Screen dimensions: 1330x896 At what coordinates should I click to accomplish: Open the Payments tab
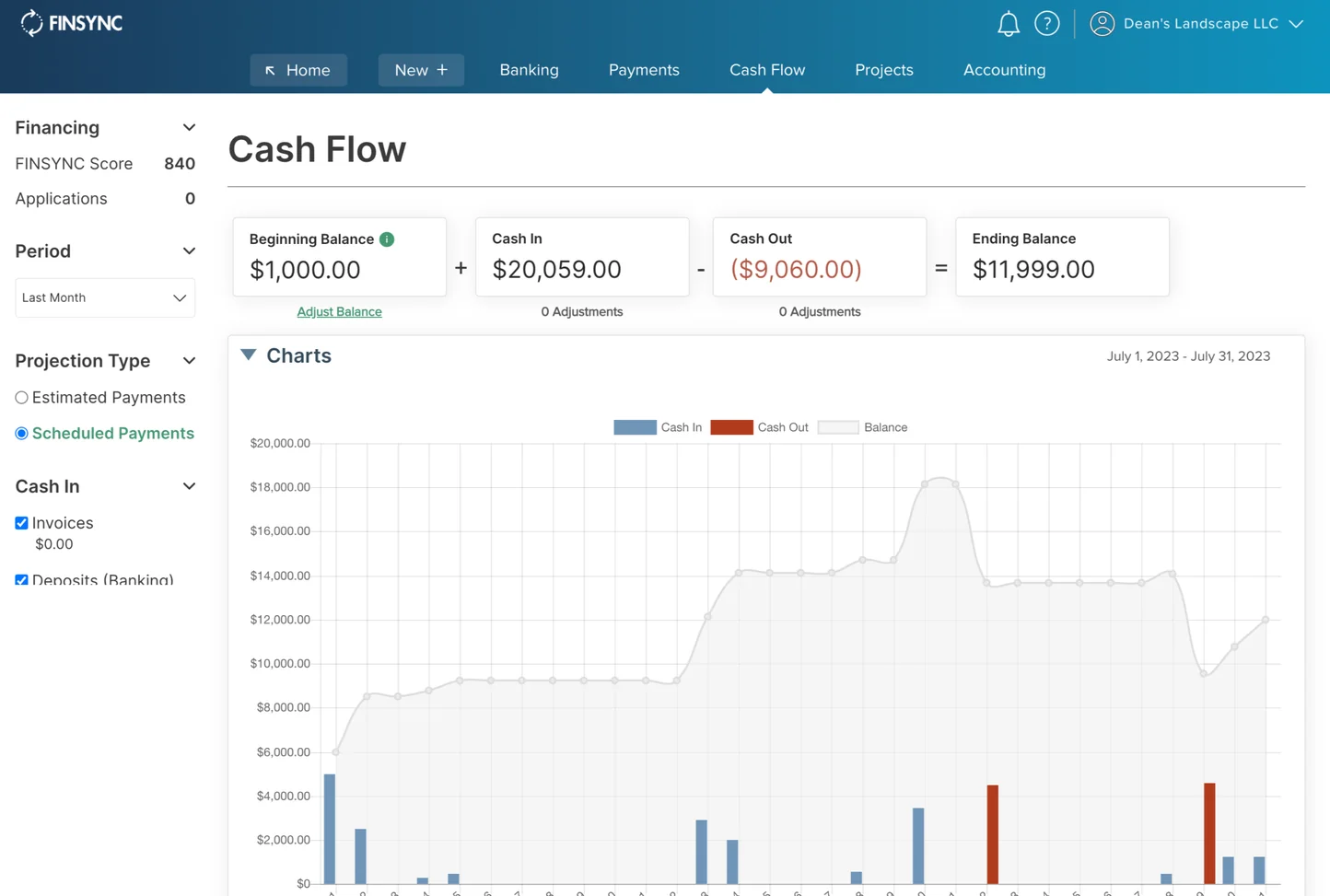644,70
